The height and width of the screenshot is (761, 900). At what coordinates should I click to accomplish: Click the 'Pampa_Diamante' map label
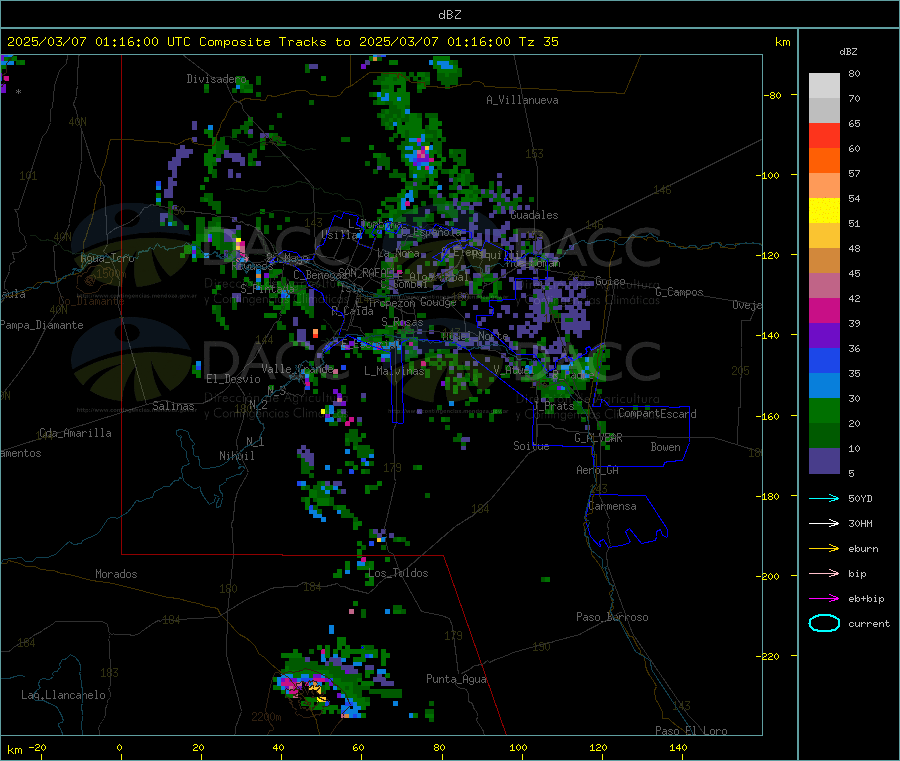tap(42, 325)
